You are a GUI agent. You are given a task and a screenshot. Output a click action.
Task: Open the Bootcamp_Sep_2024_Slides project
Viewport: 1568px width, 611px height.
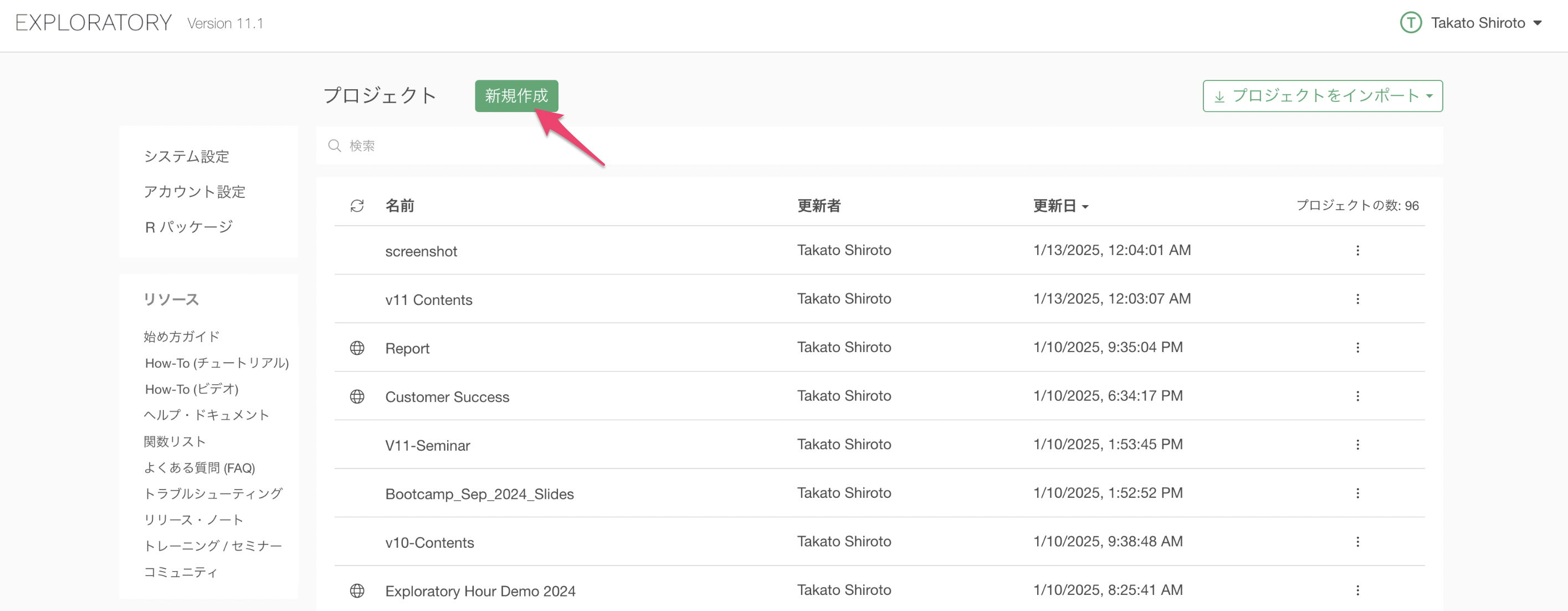pyautogui.click(x=480, y=494)
